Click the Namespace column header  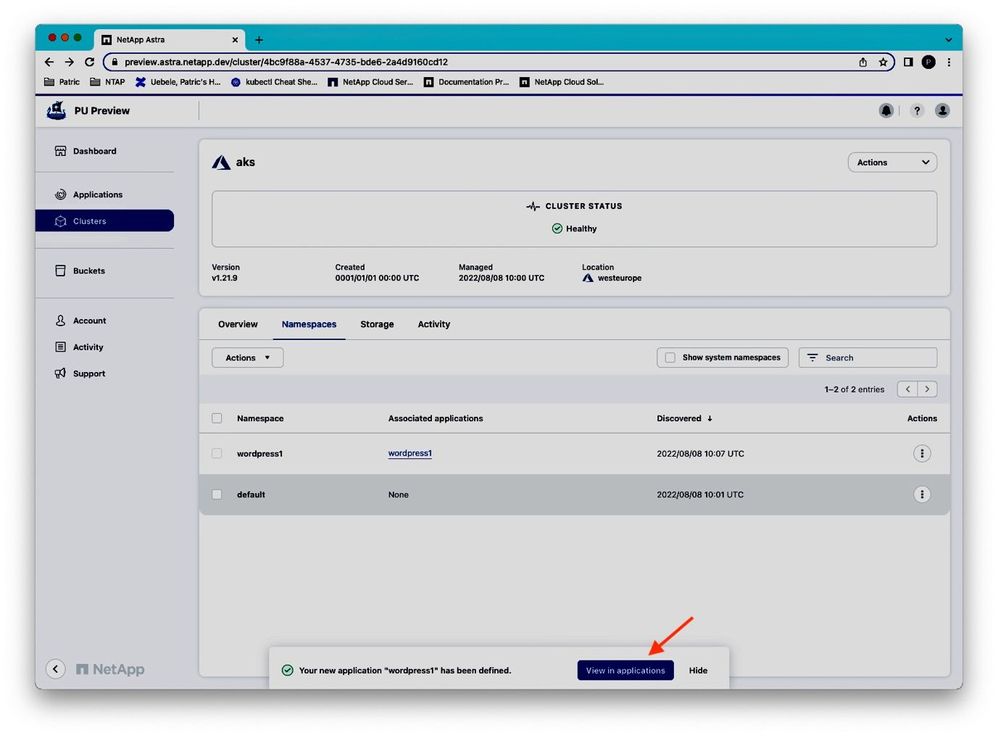point(260,418)
